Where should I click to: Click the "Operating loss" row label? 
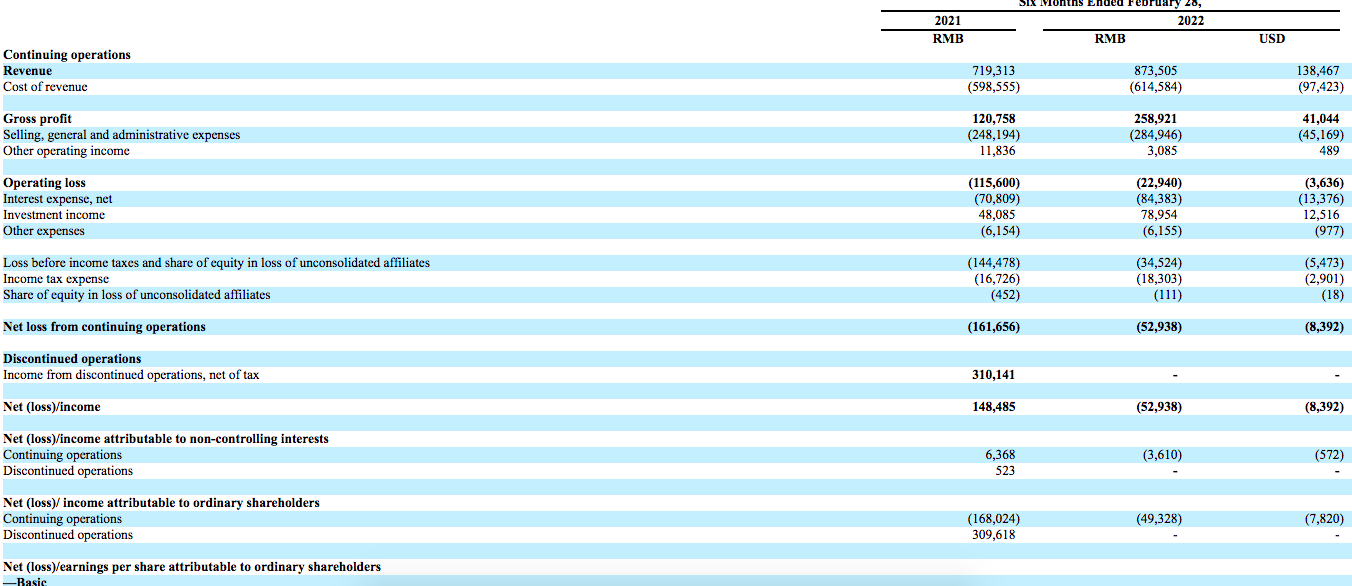pos(44,183)
